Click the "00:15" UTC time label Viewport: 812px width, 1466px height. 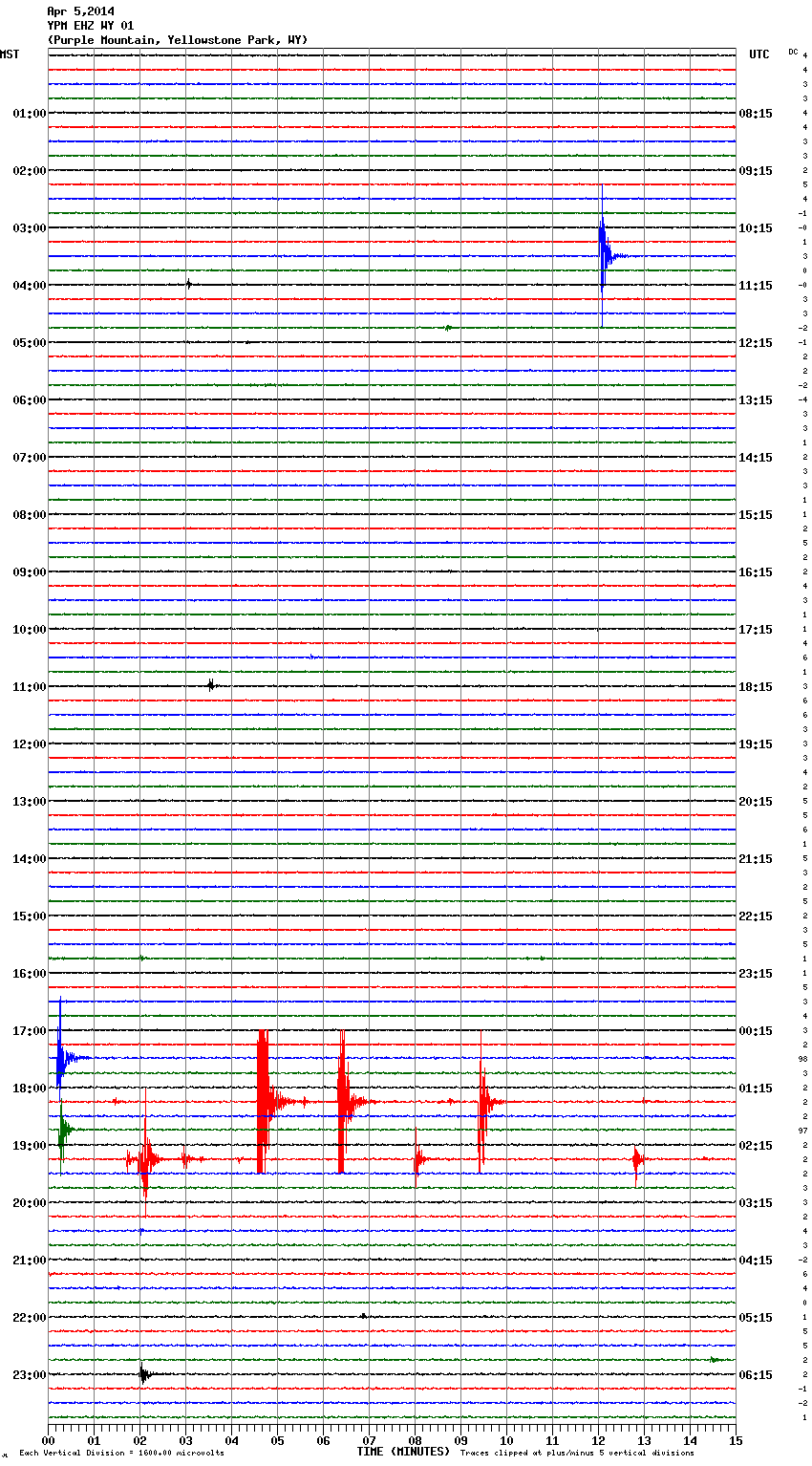coord(756,1031)
